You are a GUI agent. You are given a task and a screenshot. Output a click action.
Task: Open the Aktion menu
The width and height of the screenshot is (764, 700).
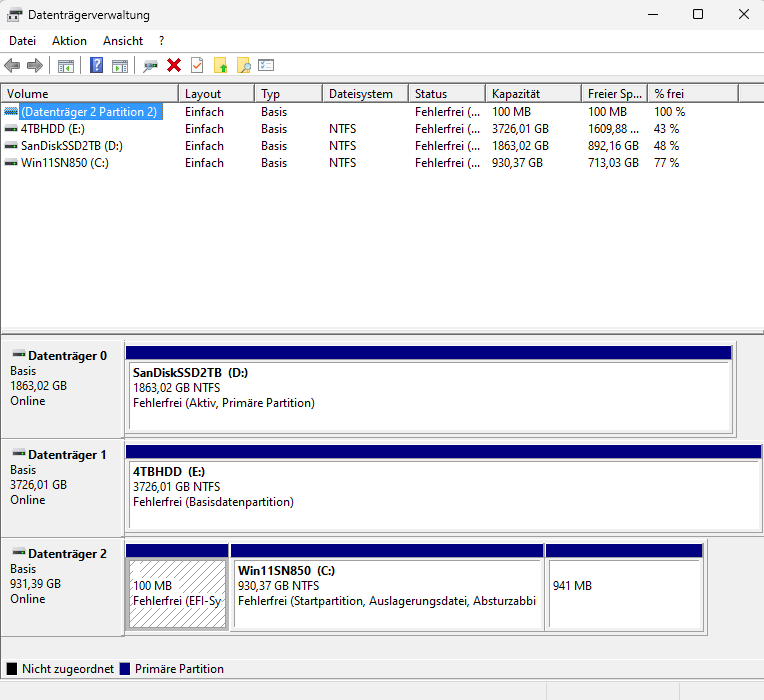(x=69, y=41)
